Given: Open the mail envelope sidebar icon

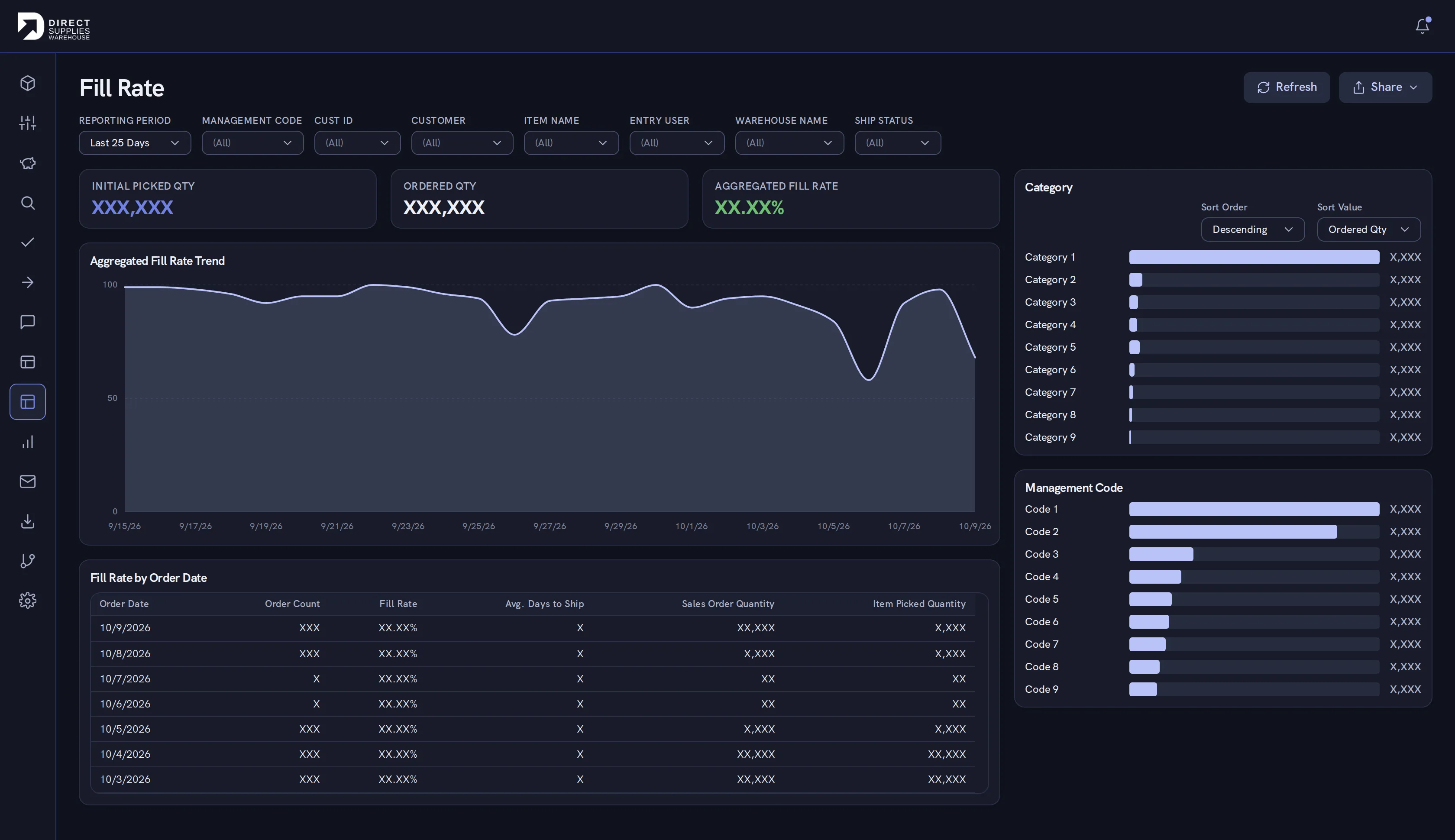Looking at the screenshot, I should coord(28,482).
